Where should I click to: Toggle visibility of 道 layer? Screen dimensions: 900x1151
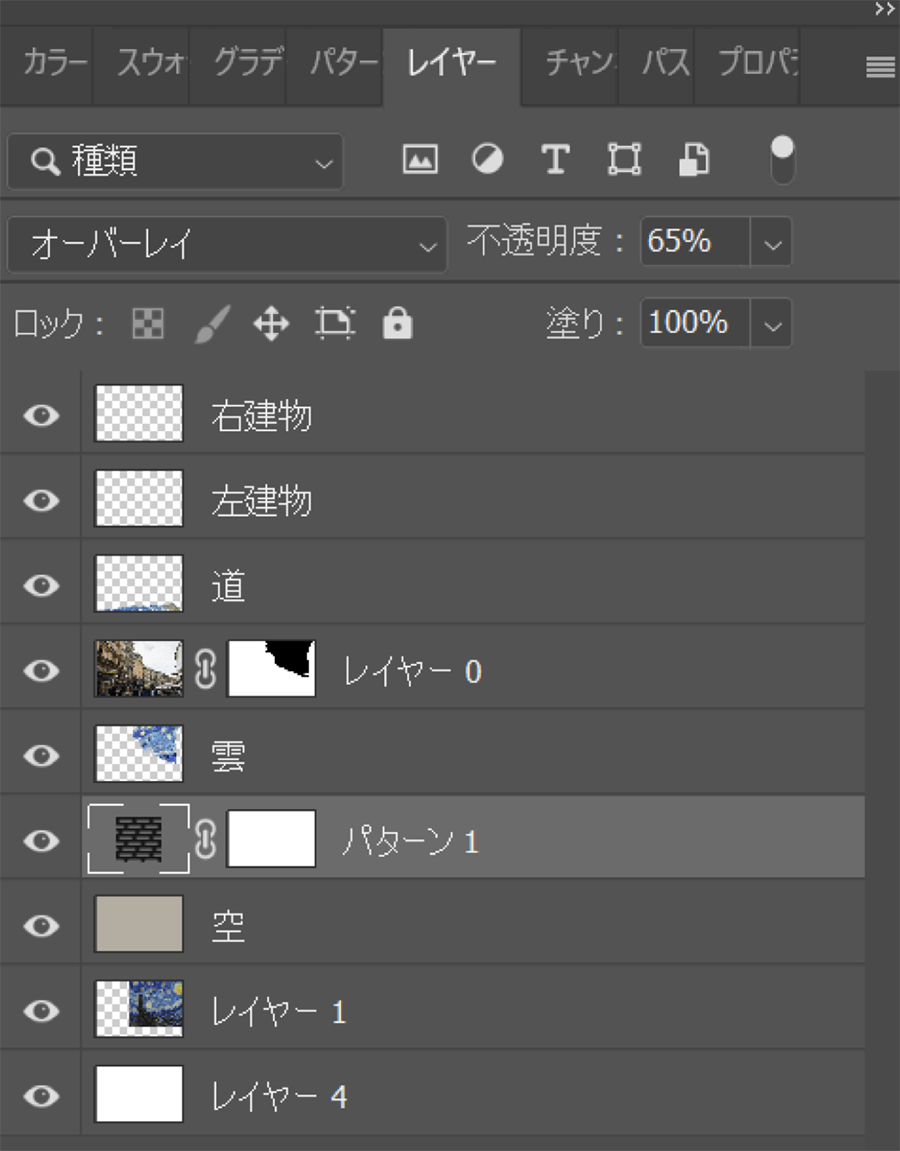(x=41, y=586)
